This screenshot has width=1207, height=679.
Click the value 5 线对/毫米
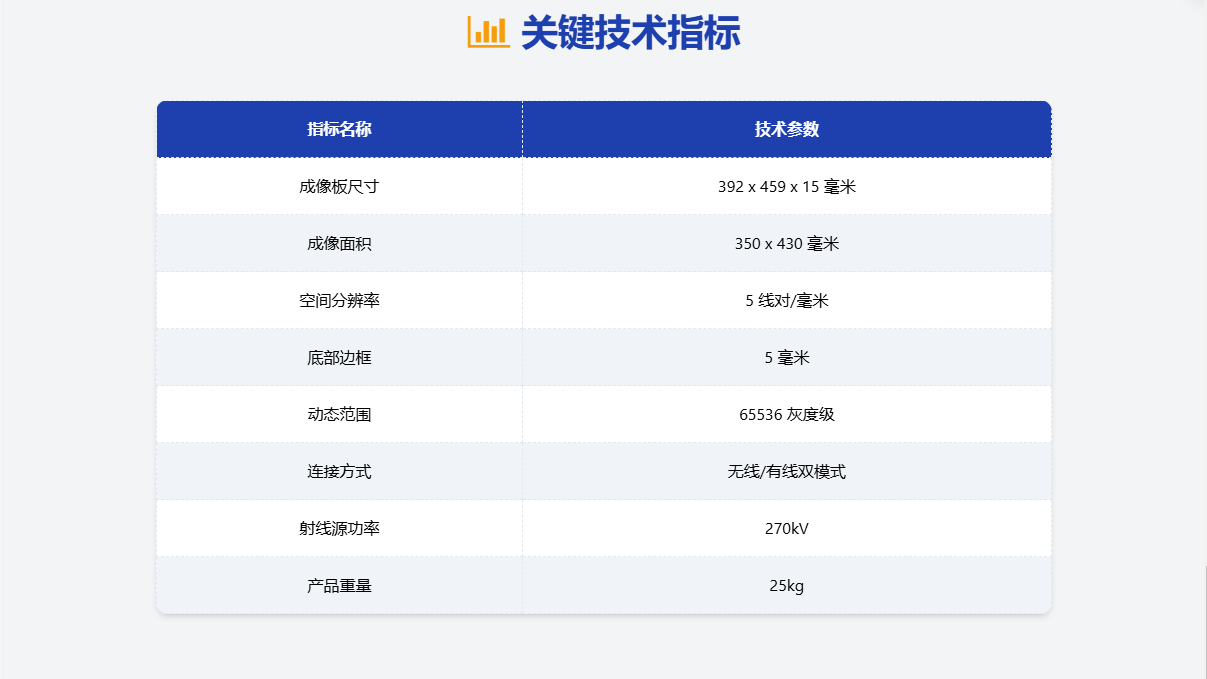tap(786, 300)
